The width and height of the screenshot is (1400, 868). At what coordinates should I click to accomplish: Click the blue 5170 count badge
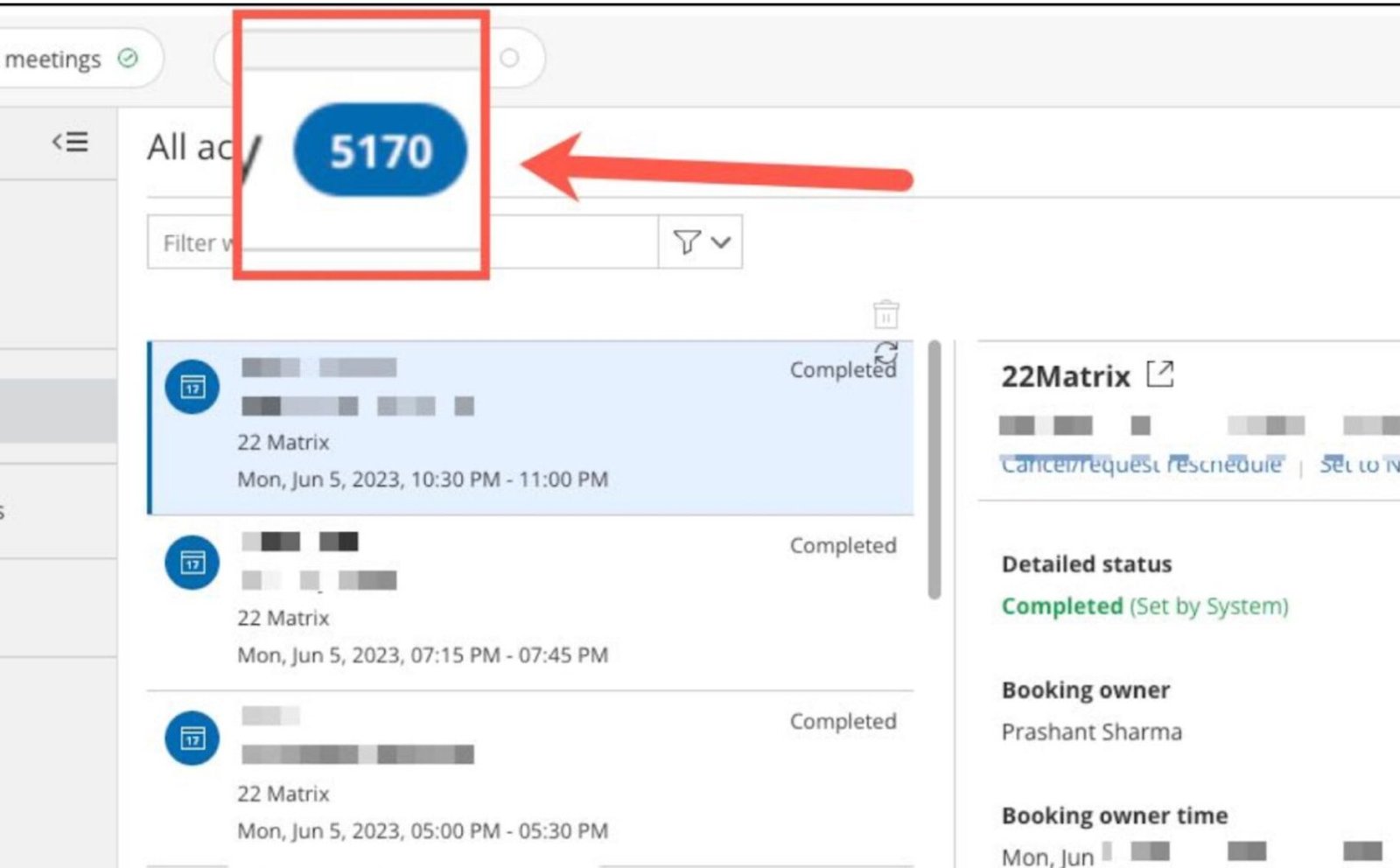380,150
